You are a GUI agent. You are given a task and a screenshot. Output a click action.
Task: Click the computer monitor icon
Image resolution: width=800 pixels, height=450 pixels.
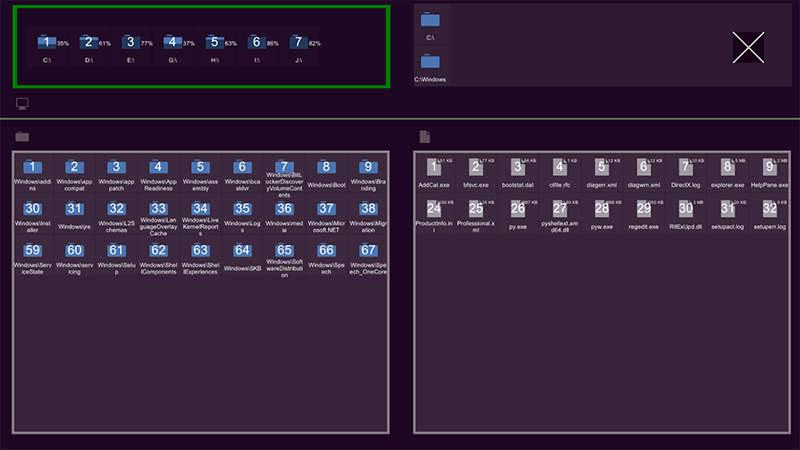point(22,104)
